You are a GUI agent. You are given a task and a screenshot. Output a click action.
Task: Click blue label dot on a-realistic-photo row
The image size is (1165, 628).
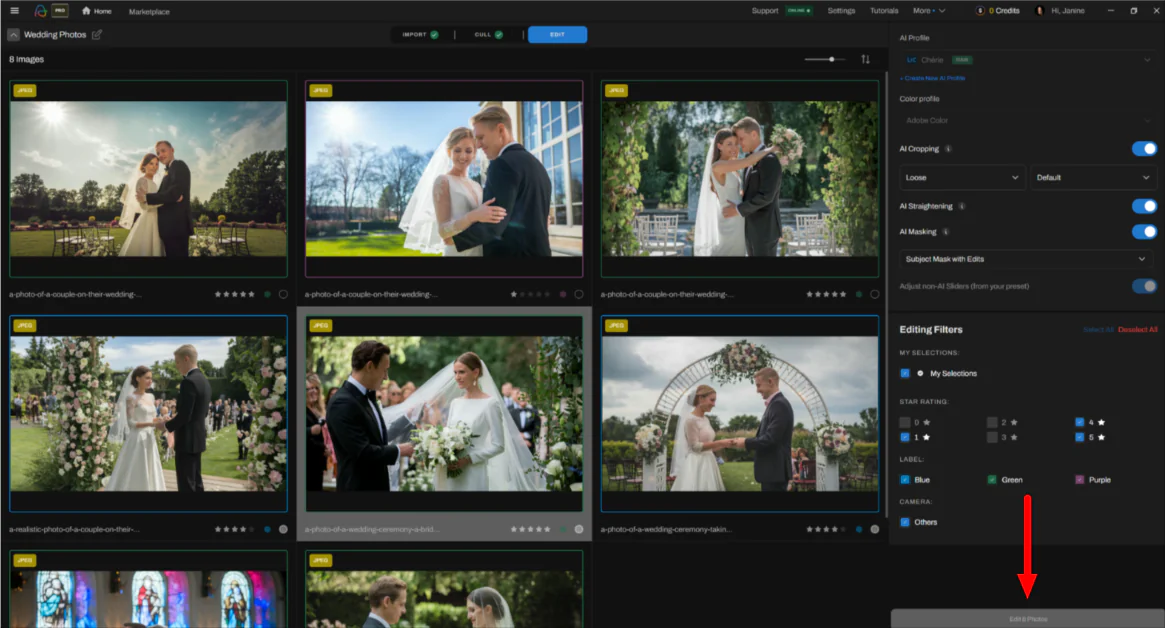(x=267, y=529)
